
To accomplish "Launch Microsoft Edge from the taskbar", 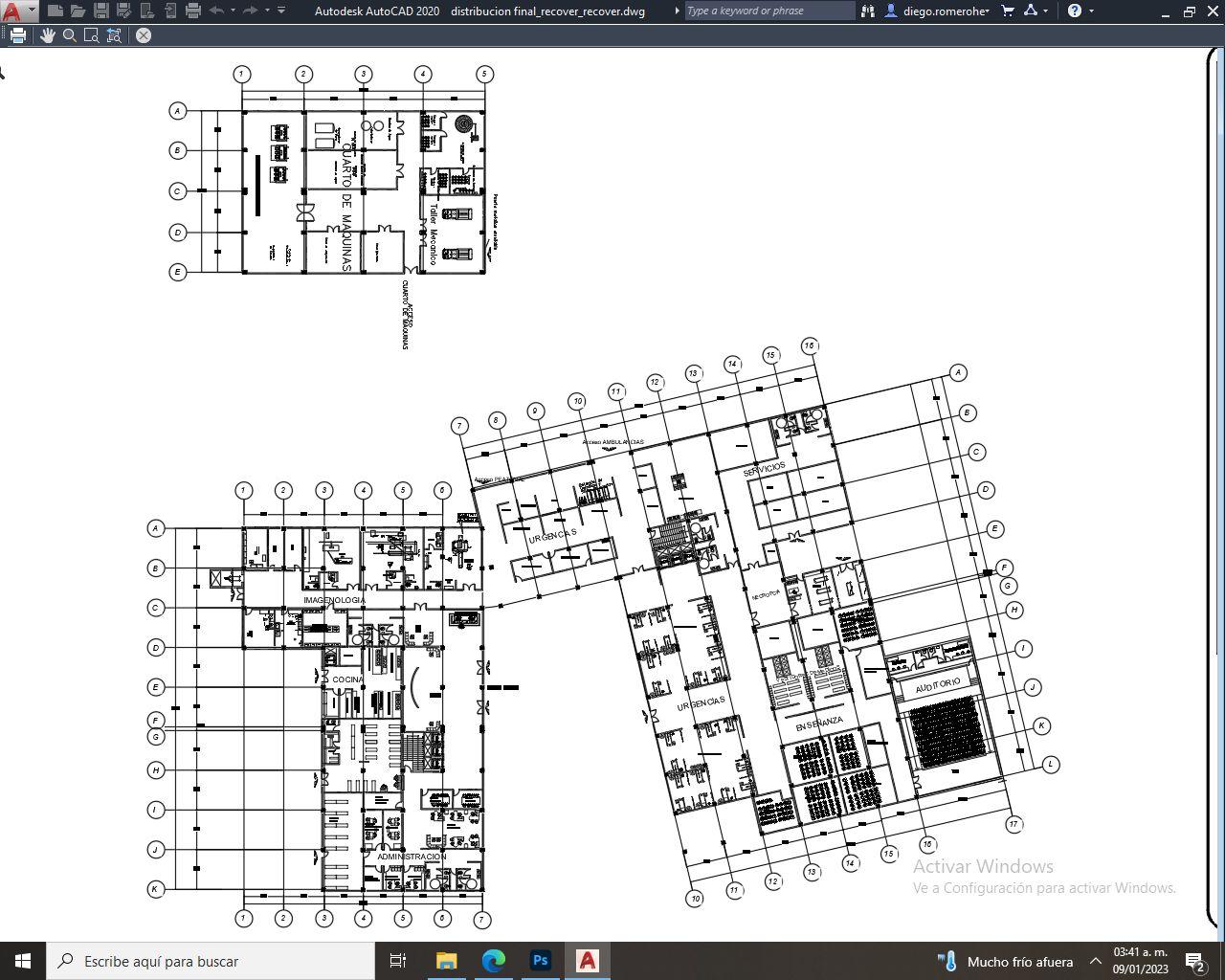I will (493, 961).
